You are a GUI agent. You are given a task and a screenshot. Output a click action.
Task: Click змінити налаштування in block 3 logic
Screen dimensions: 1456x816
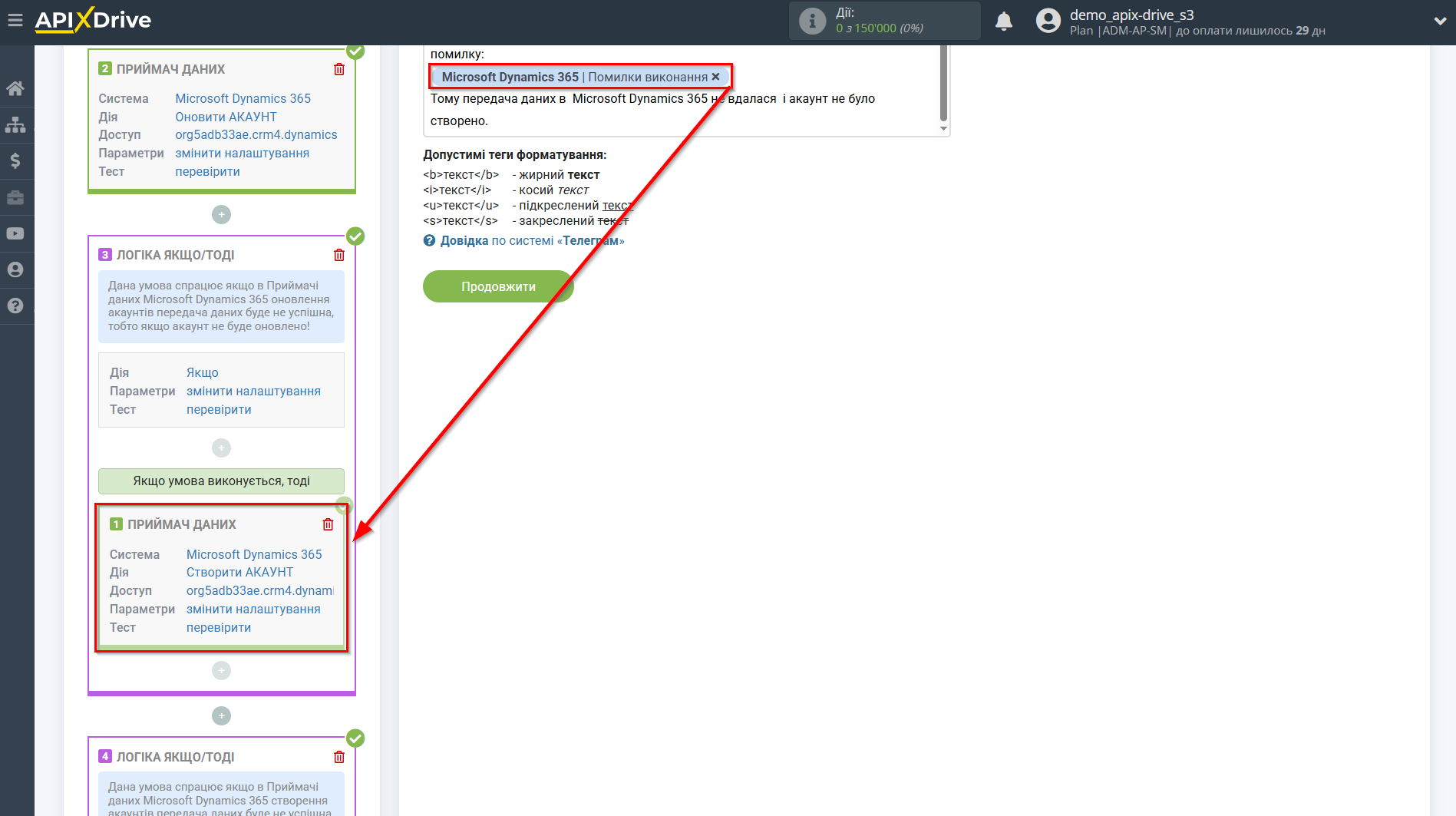point(253,391)
